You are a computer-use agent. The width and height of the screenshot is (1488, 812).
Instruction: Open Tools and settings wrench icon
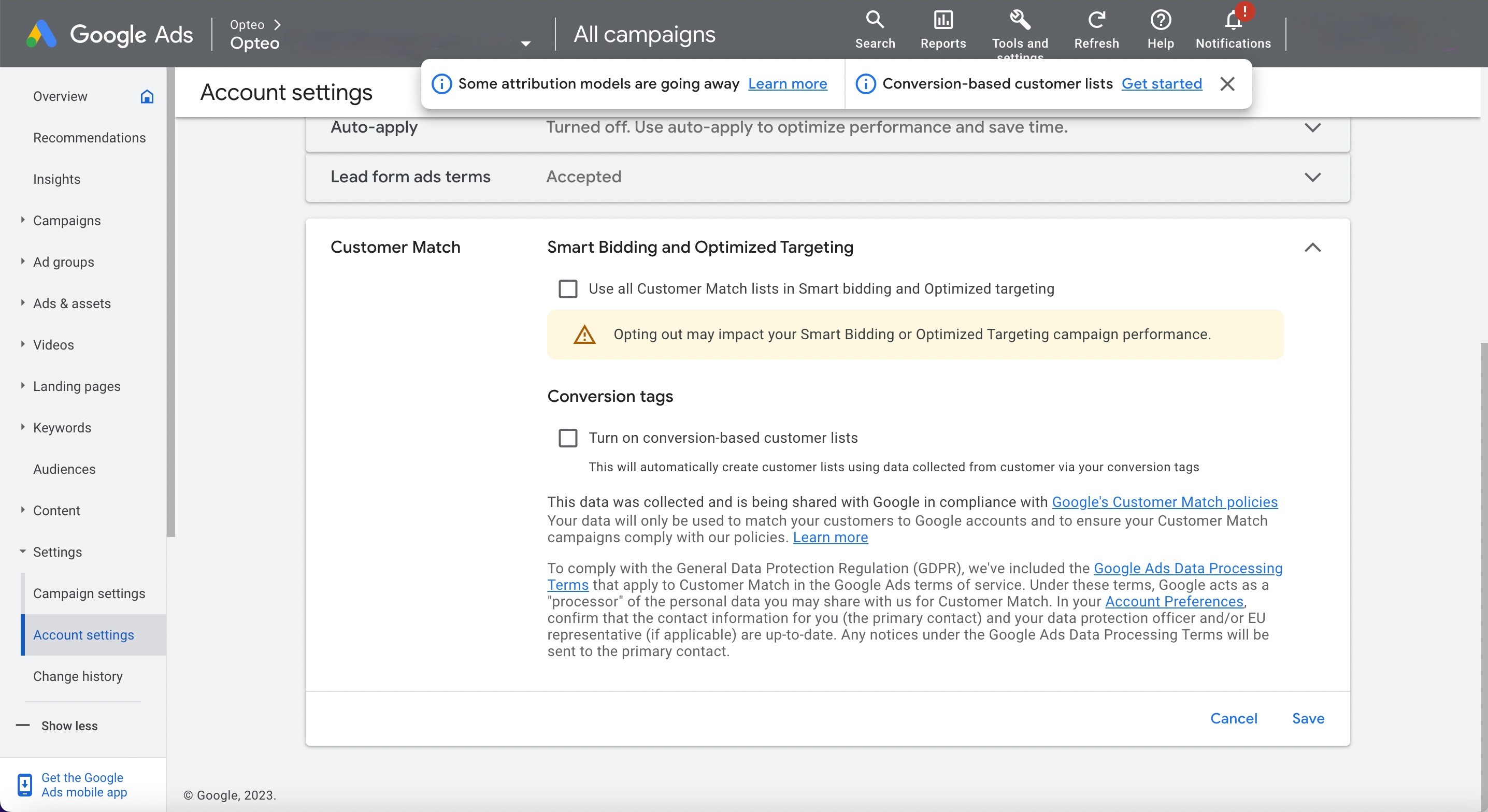click(x=1020, y=20)
